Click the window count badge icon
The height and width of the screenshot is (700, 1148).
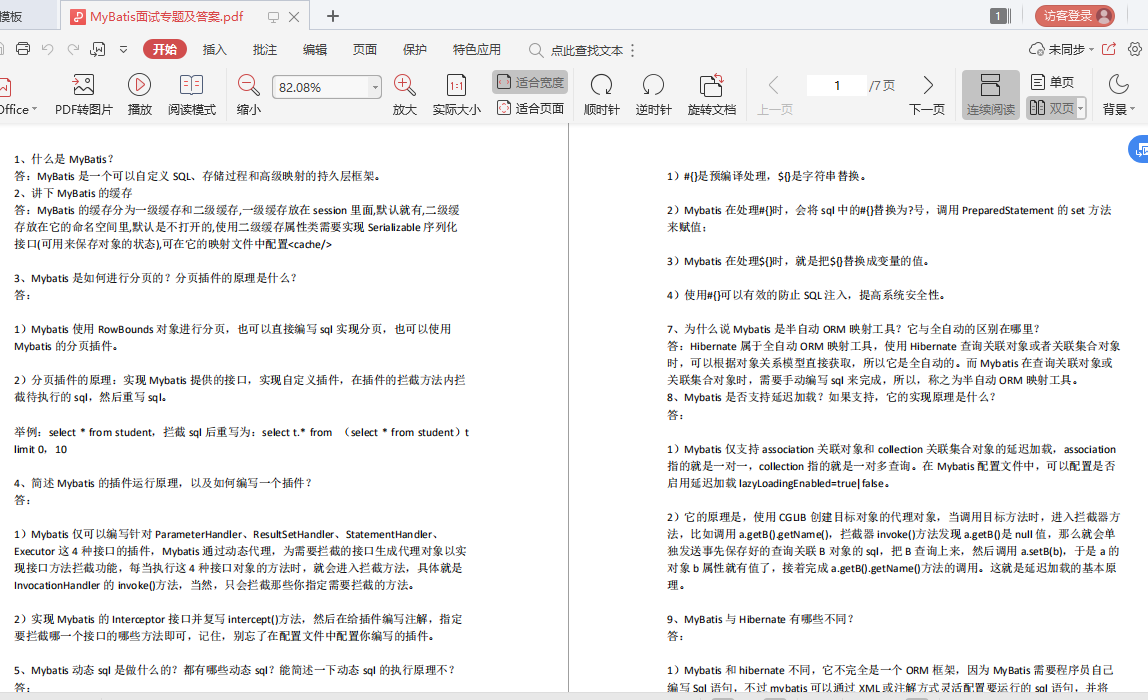tap(1000, 15)
